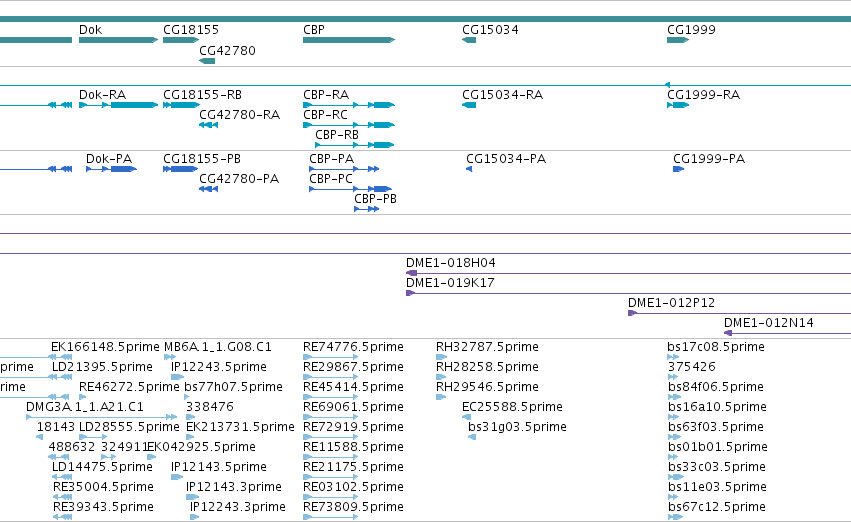Select transcript CG42780-RA
This screenshot has width=851, height=522.
(208, 125)
